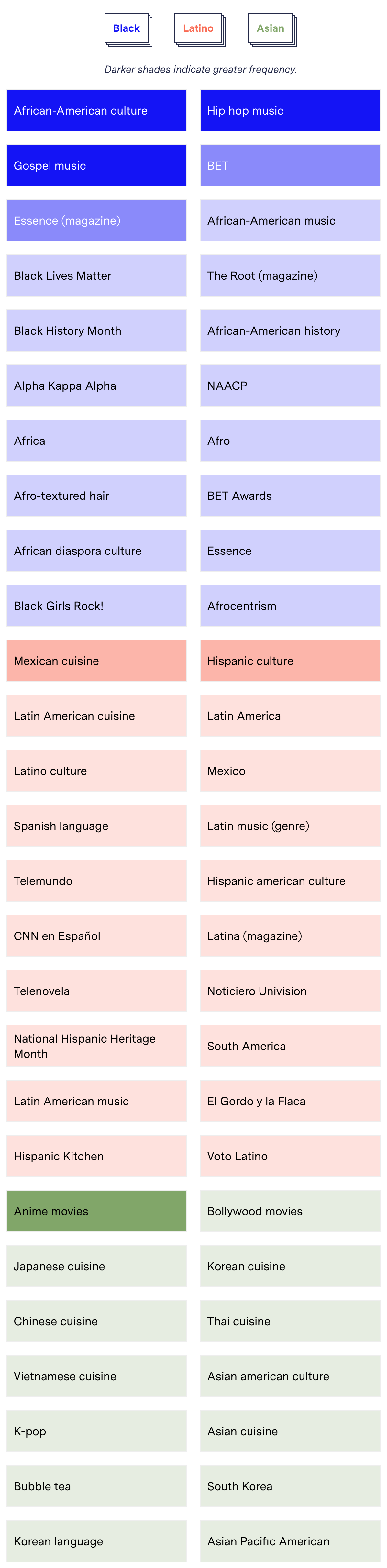Select the Black category tab
This screenshot has height=1568, width=387.
click(127, 28)
